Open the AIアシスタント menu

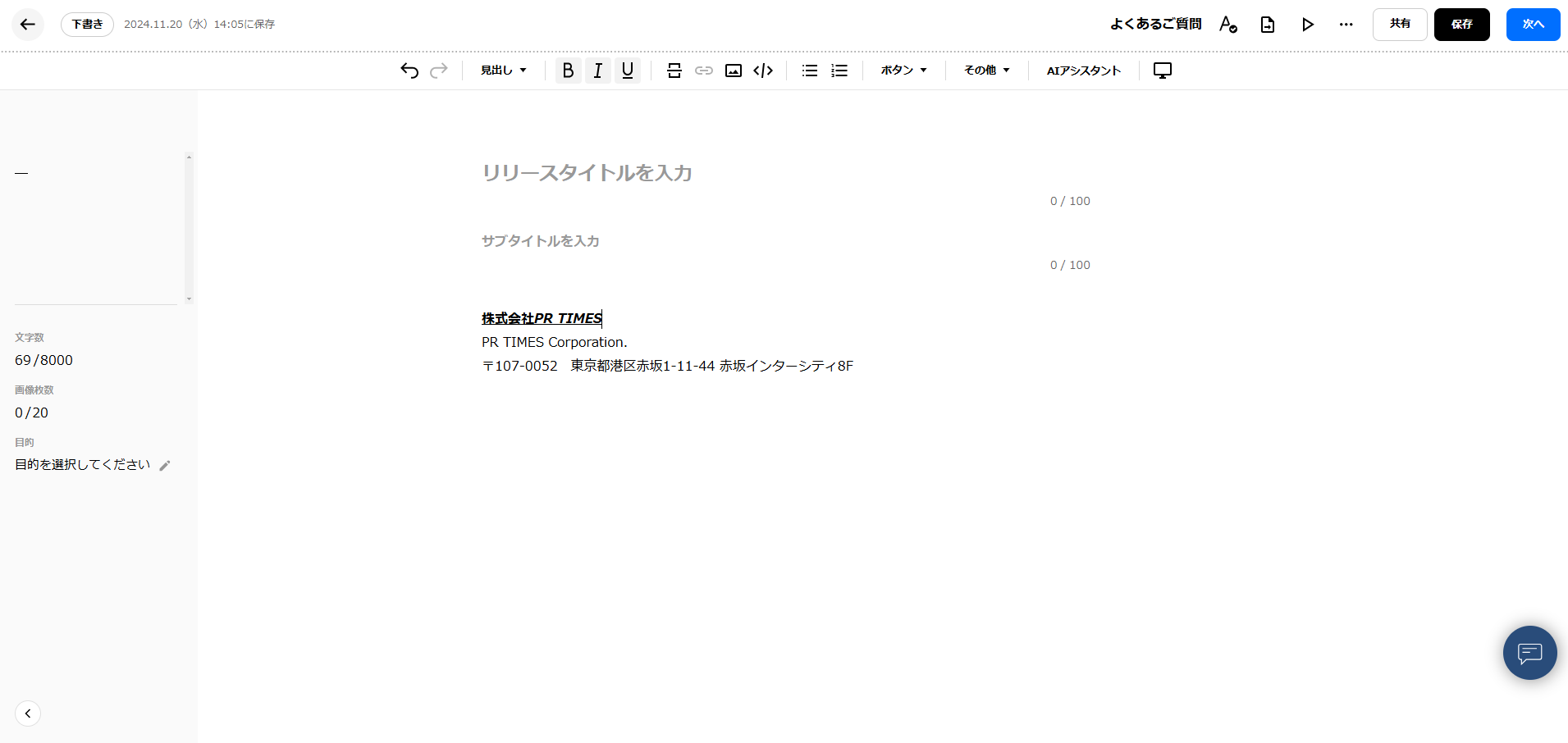click(x=1083, y=71)
